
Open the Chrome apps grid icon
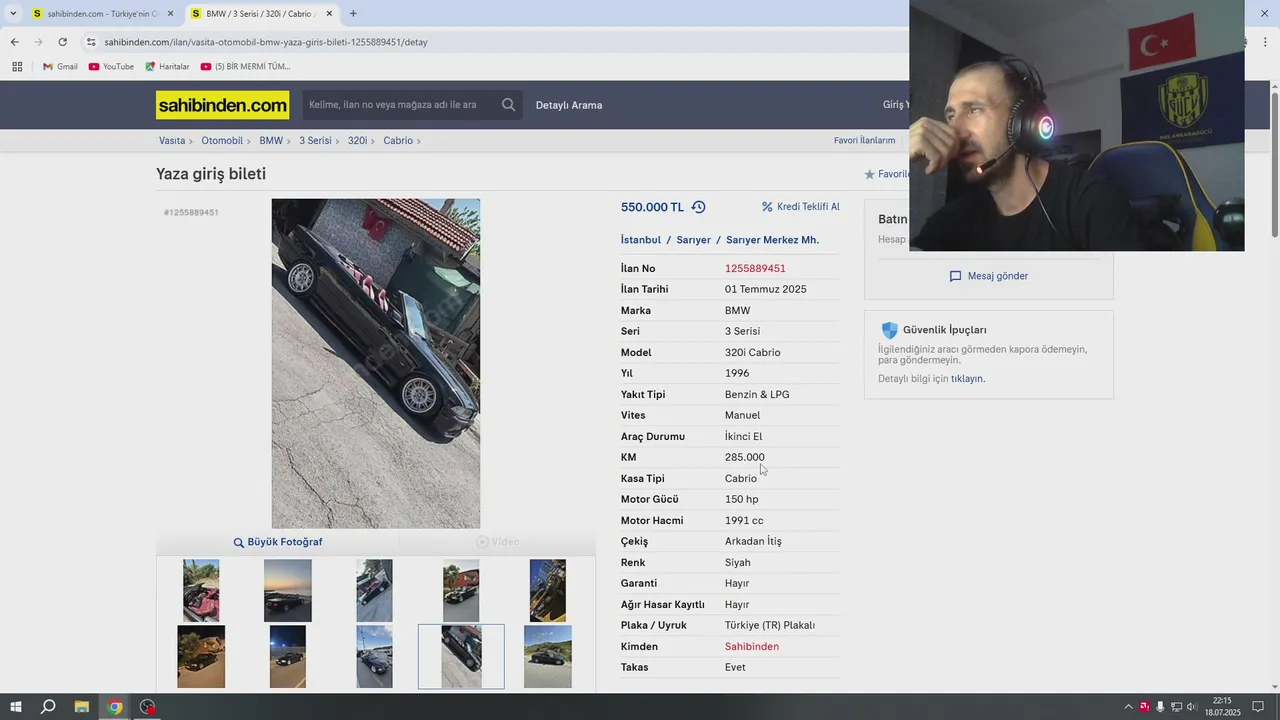17,67
